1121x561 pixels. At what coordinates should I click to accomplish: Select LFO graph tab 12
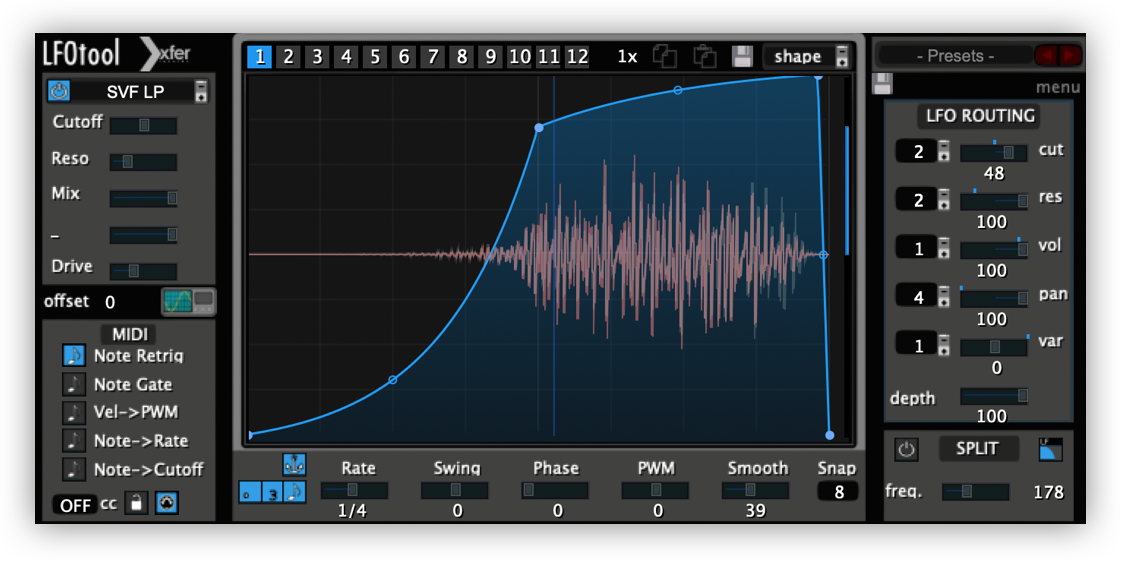click(x=577, y=56)
